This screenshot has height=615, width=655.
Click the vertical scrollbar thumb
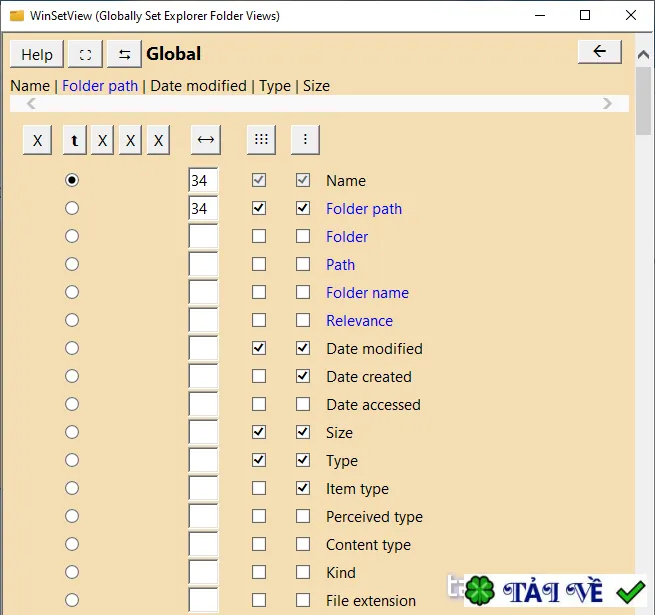point(643,101)
